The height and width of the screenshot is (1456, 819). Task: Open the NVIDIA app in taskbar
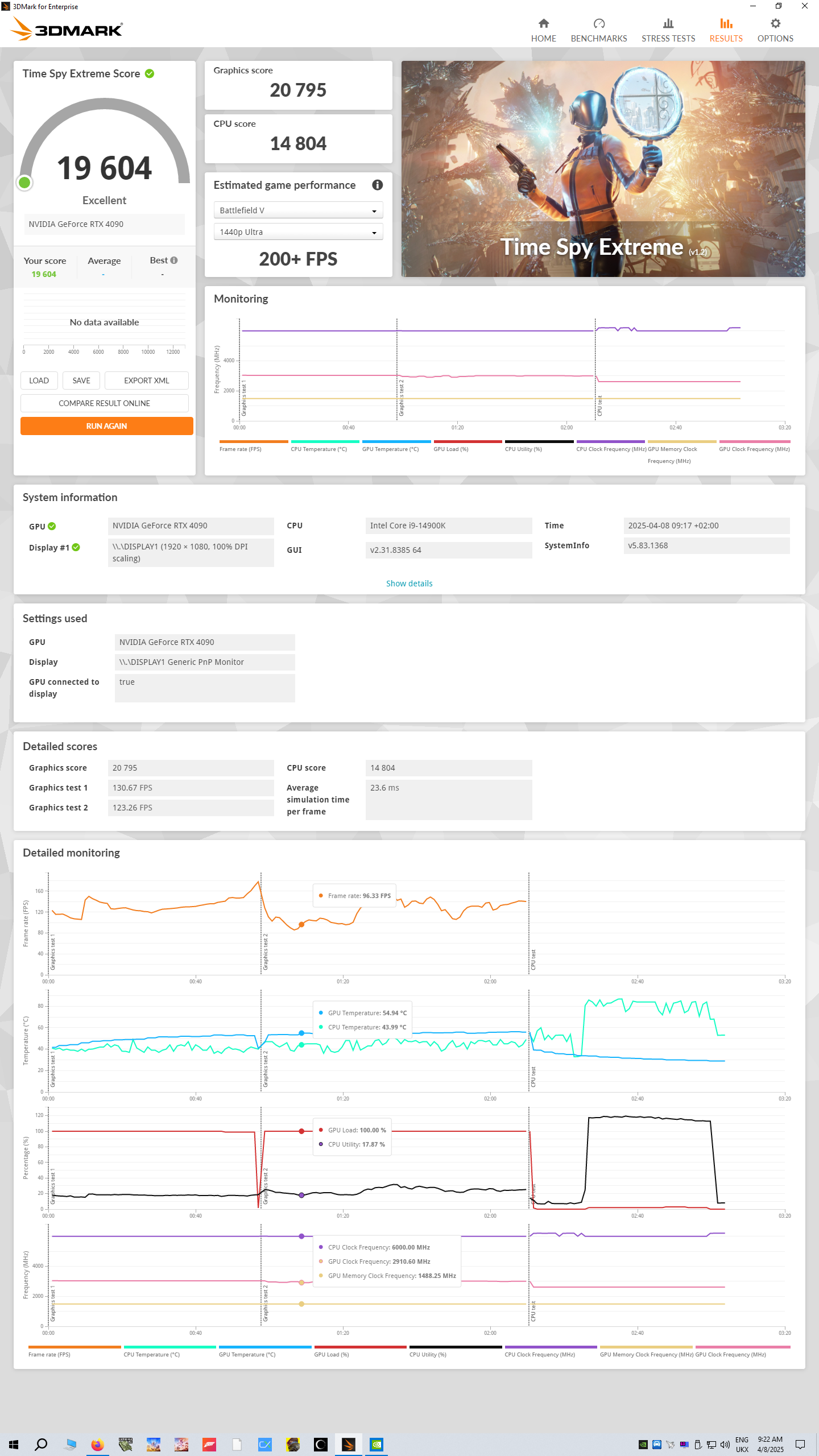click(x=376, y=1444)
